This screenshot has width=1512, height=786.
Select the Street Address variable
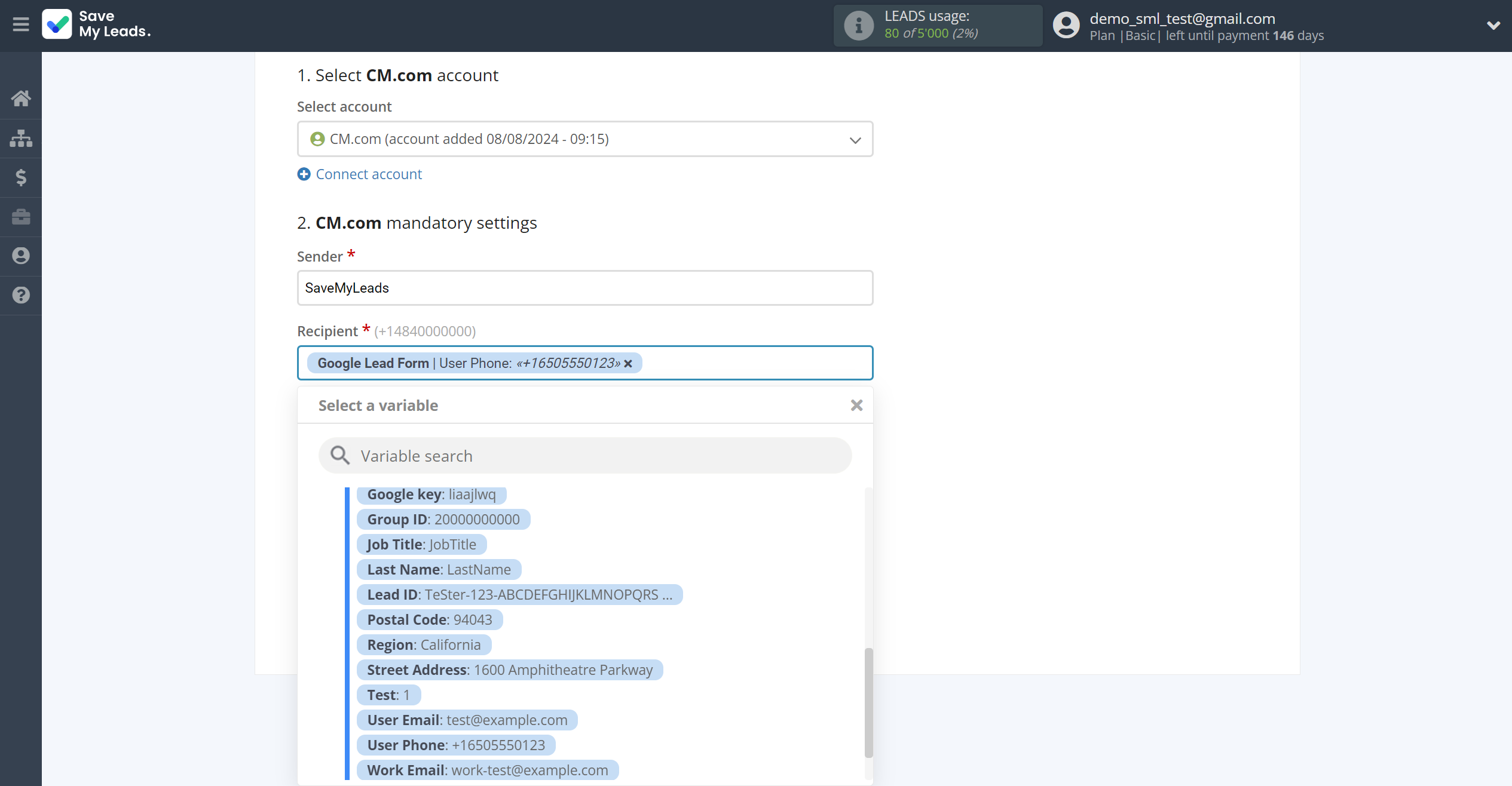(510, 670)
